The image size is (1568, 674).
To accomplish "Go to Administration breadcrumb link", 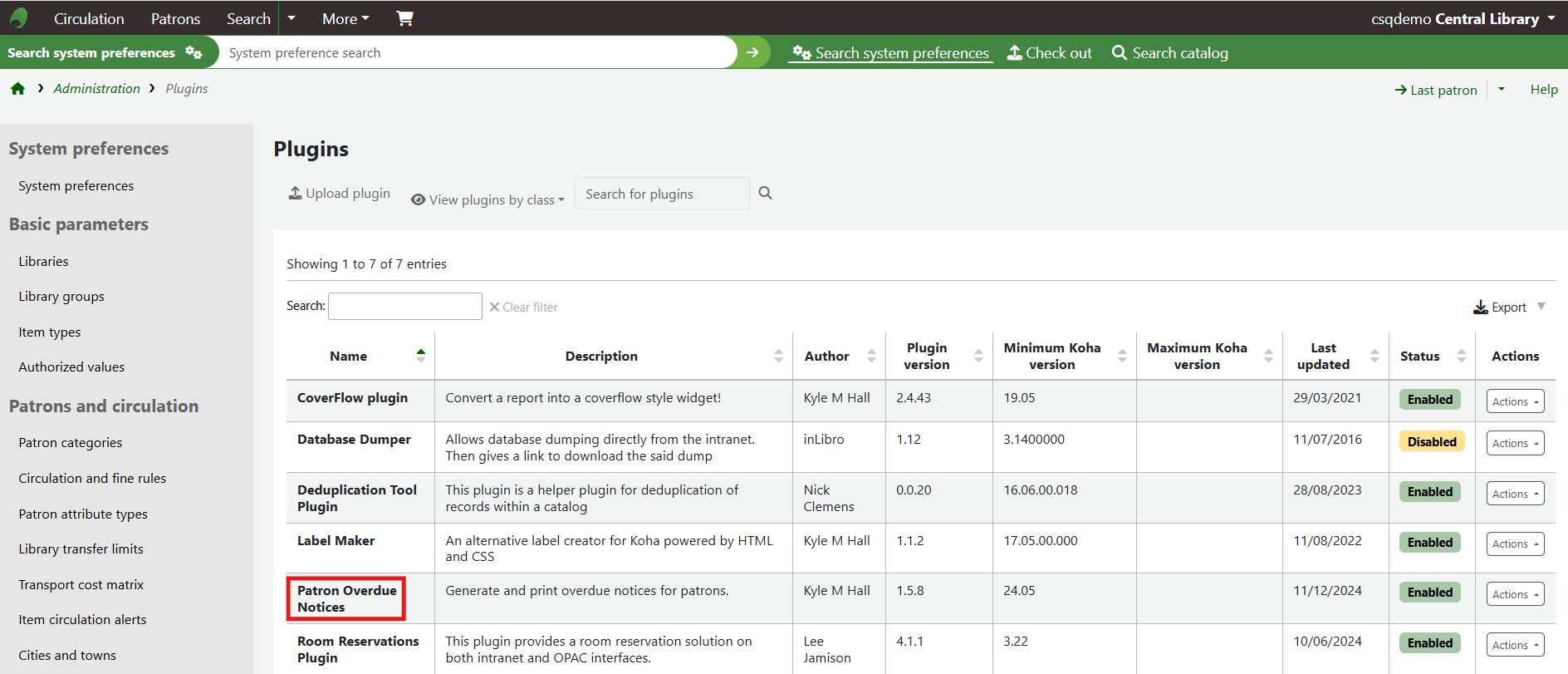I will [96, 89].
